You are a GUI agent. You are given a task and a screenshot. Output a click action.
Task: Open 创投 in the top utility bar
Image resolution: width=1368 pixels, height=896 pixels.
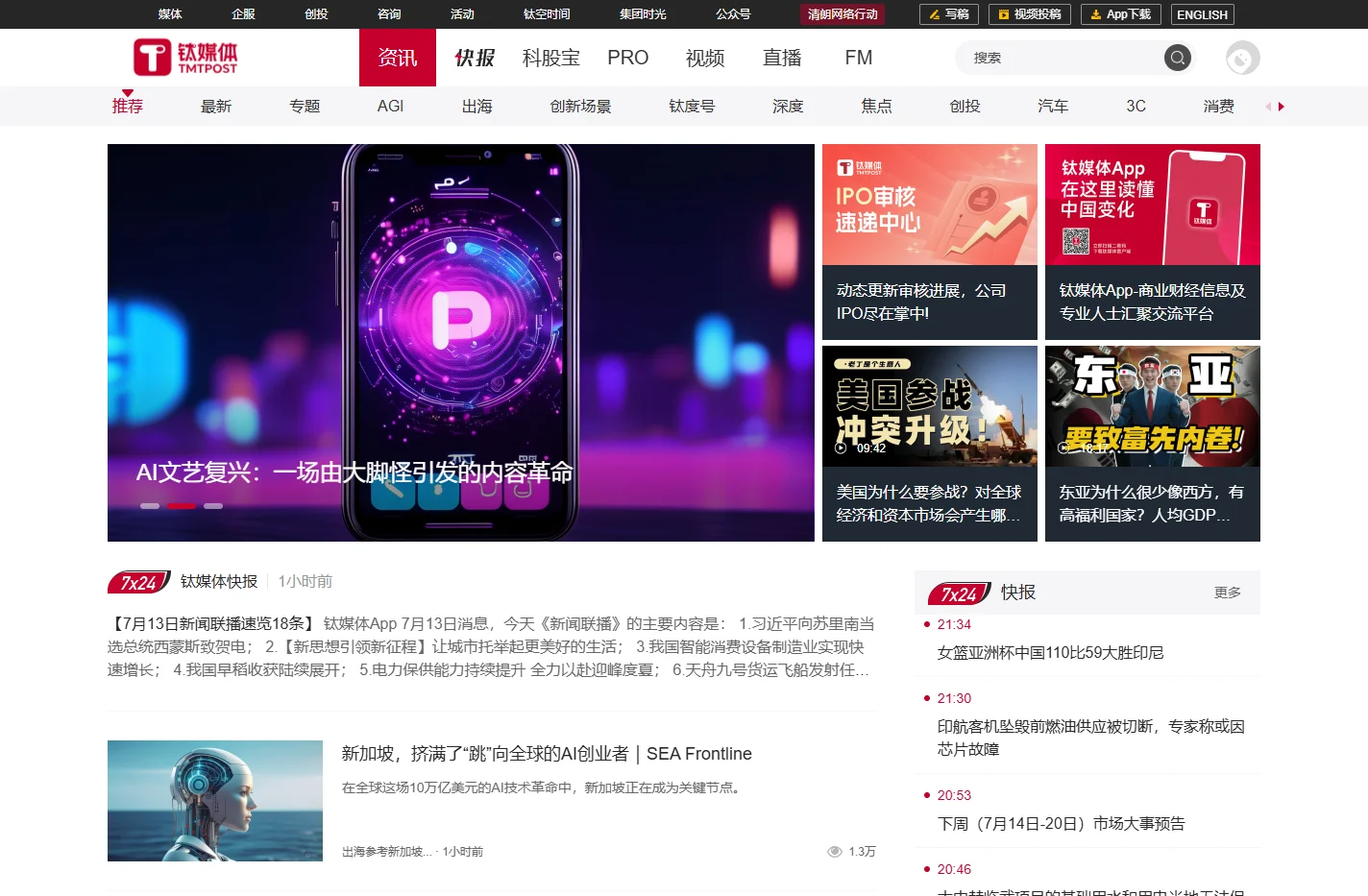coord(316,14)
